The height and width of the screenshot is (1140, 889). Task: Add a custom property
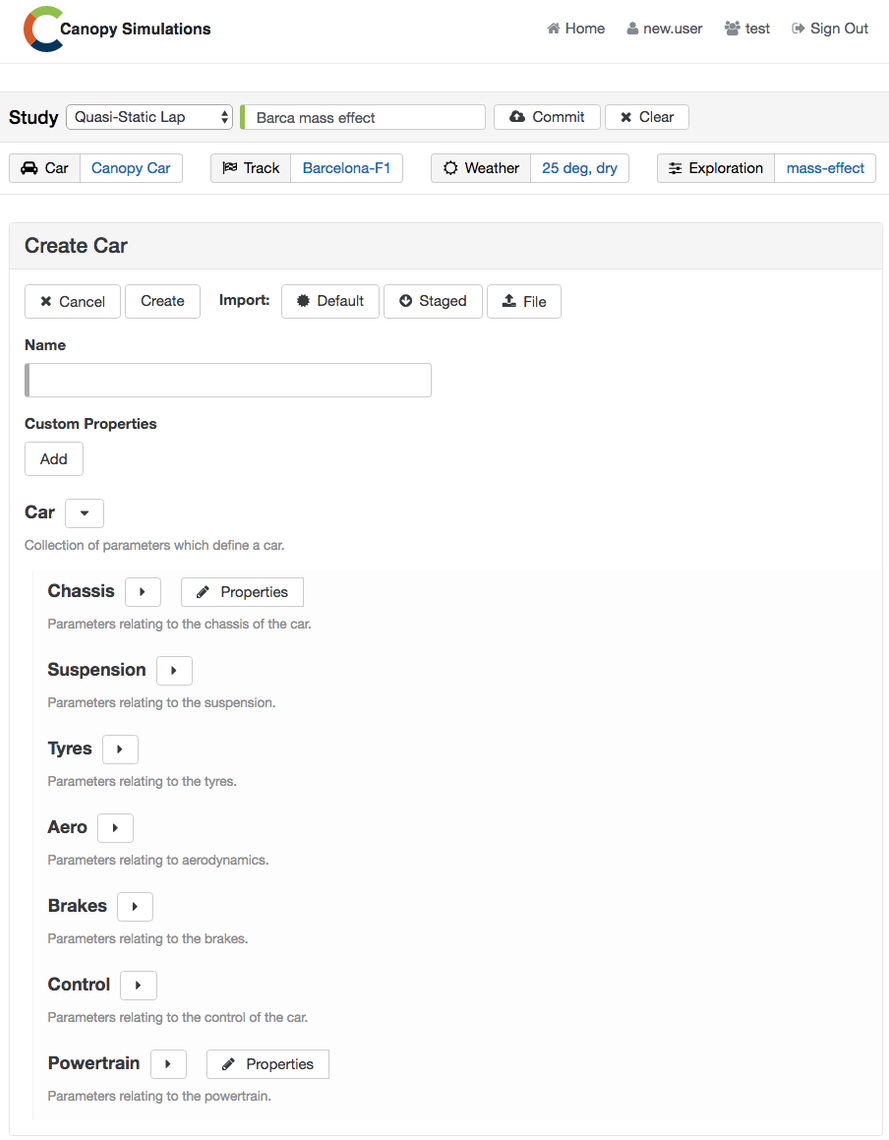54,459
